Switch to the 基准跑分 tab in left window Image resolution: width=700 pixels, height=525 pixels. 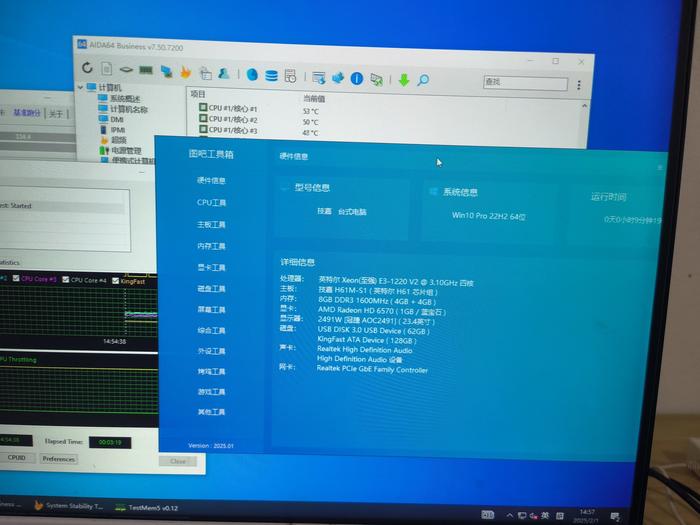pos(27,113)
